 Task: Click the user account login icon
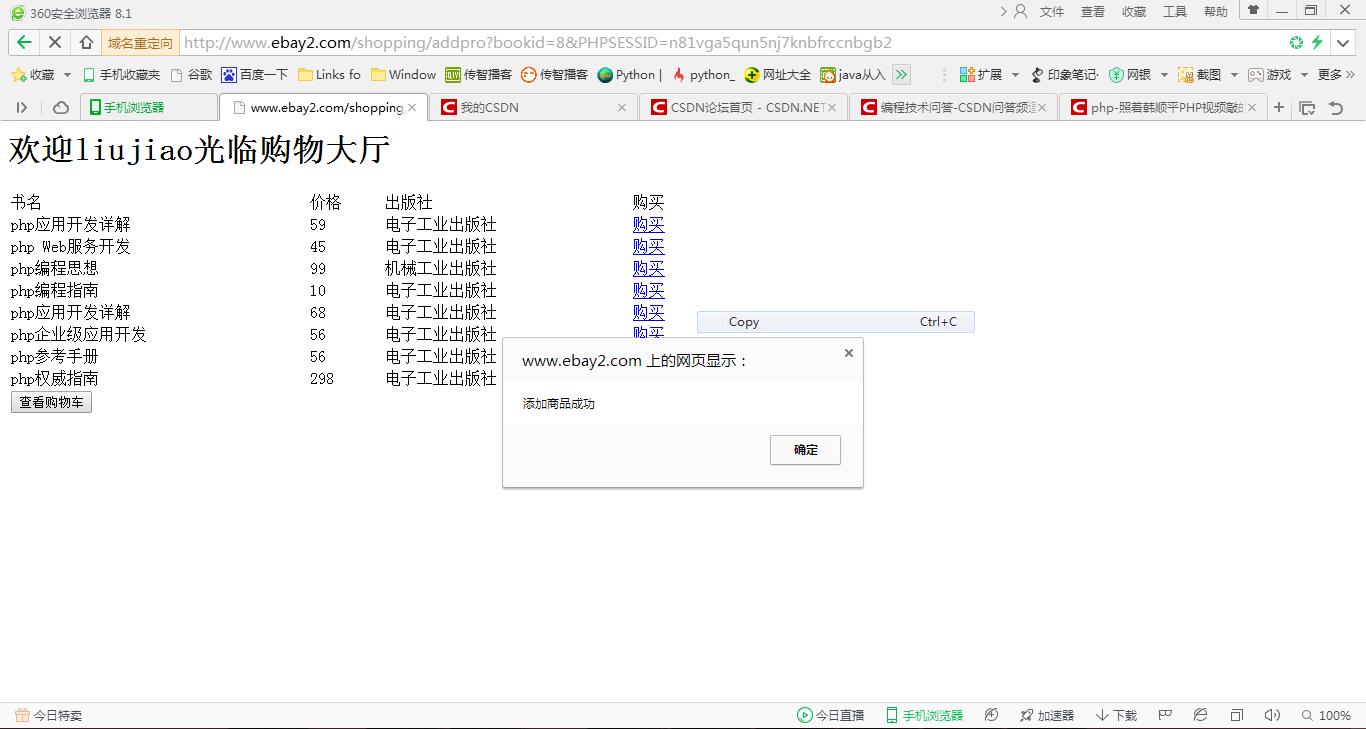tap(1020, 12)
